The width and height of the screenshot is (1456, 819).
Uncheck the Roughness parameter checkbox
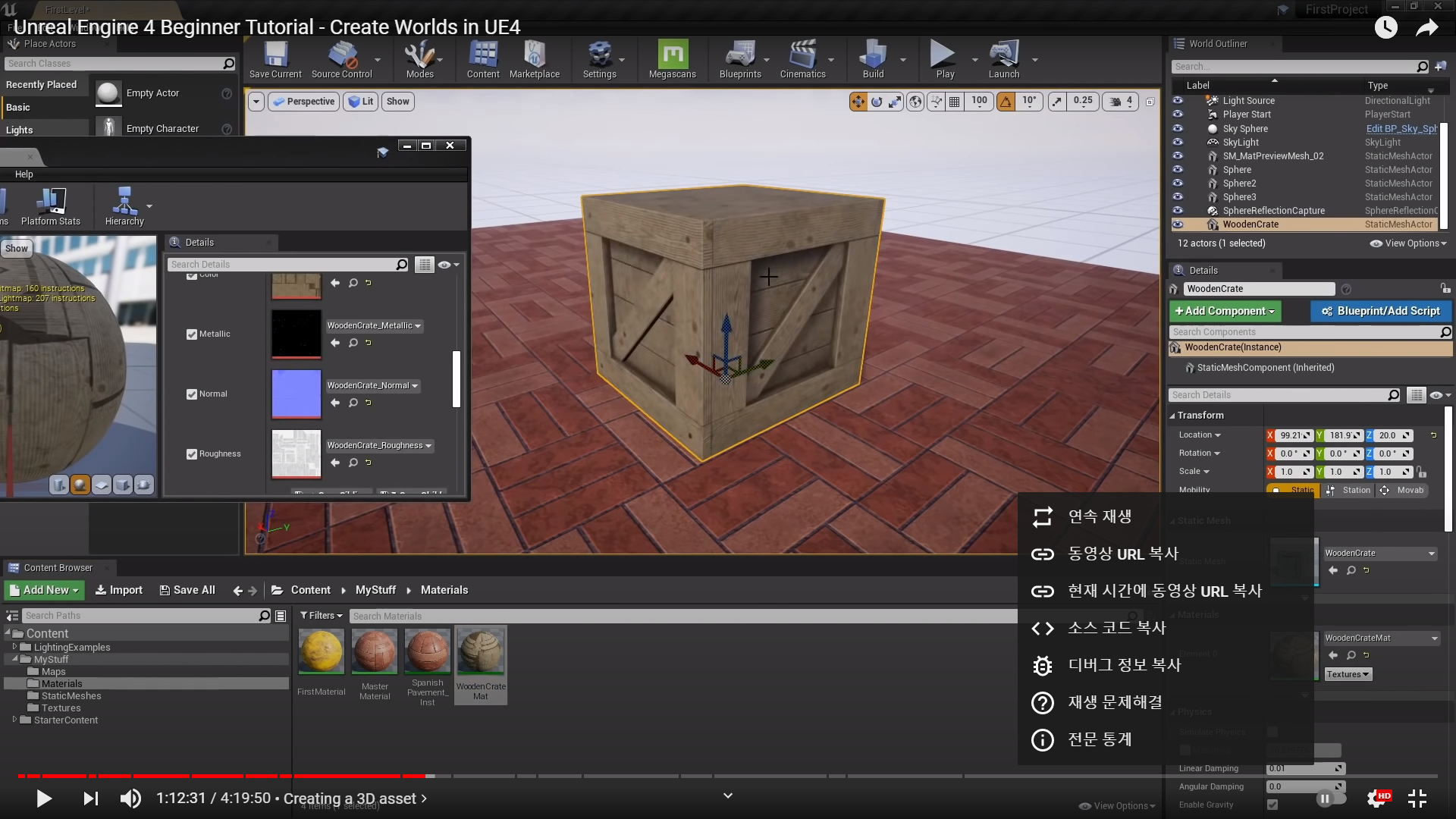click(x=192, y=454)
